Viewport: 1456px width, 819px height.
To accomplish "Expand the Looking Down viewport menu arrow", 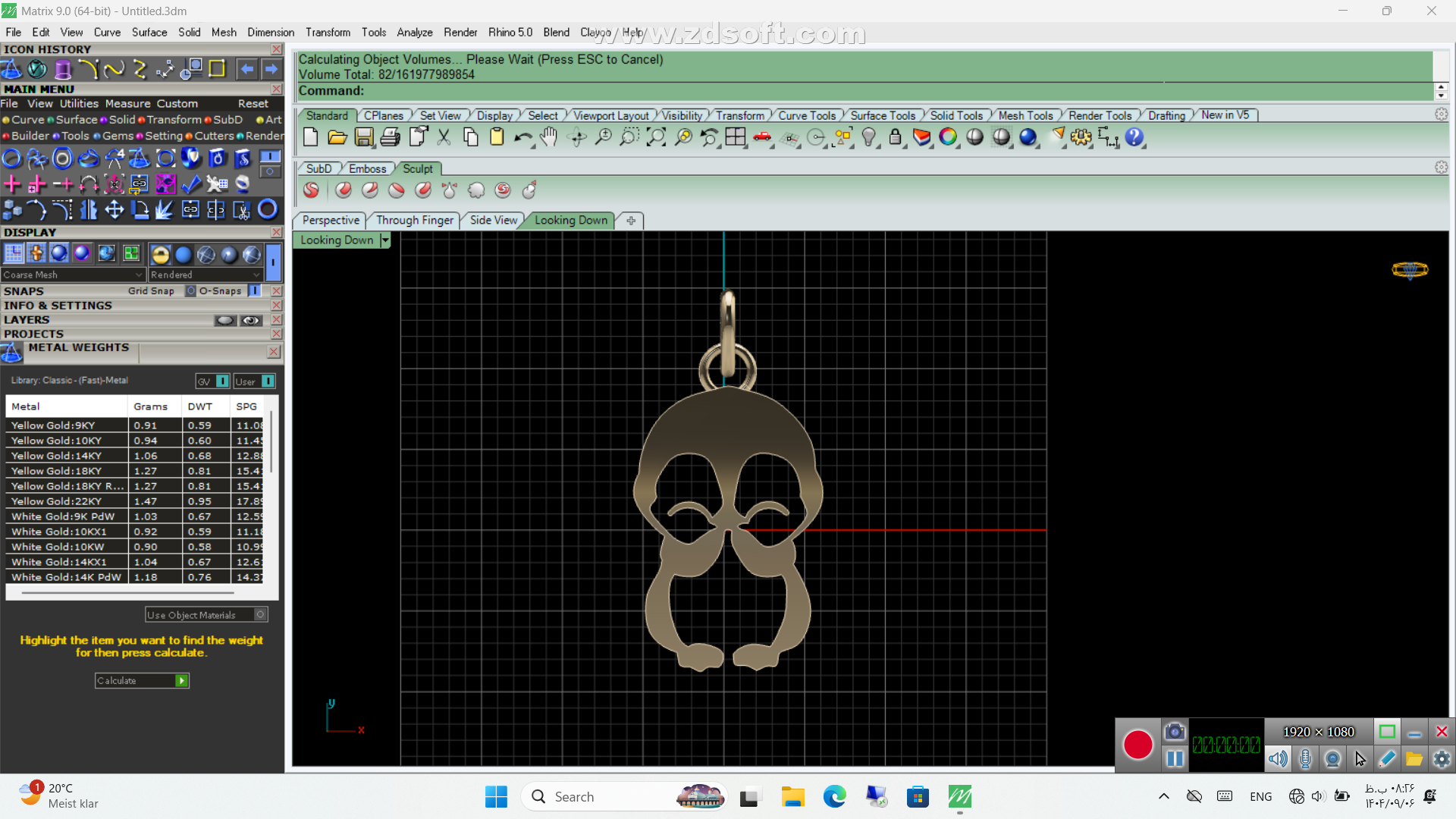I will pyautogui.click(x=385, y=240).
